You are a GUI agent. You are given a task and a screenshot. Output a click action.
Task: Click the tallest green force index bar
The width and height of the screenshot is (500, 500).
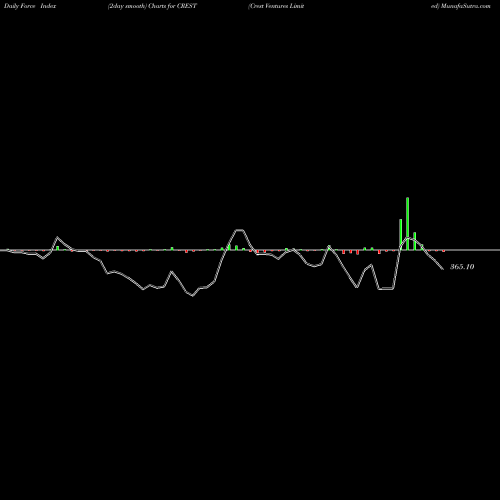(x=407, y=224)
